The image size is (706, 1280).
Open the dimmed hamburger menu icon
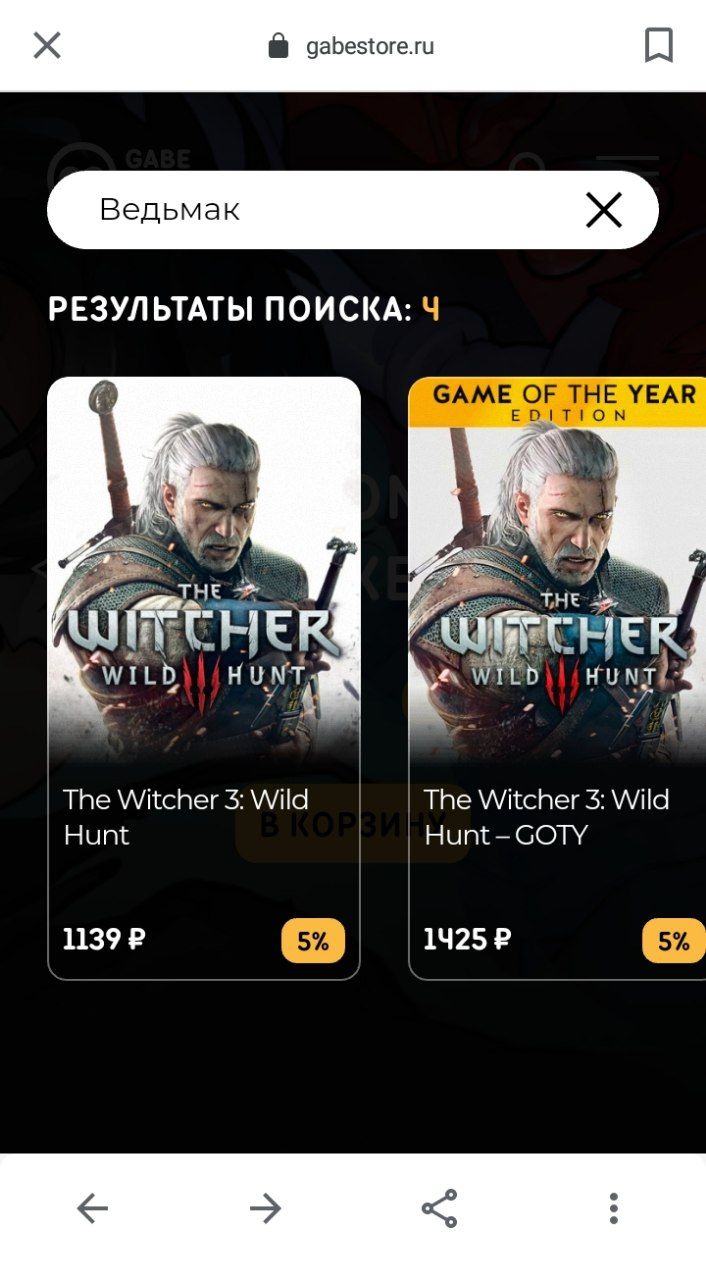(x=627, y=165)
